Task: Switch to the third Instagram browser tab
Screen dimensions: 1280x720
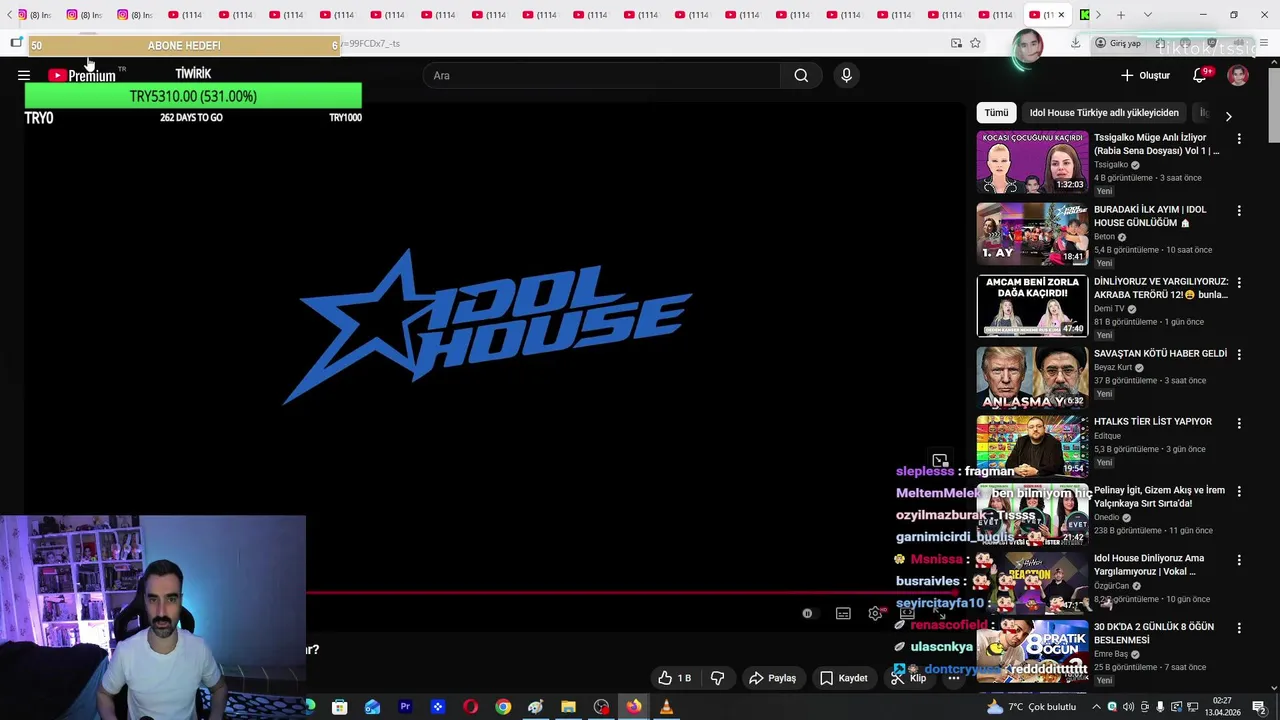Action: (135, 15)
